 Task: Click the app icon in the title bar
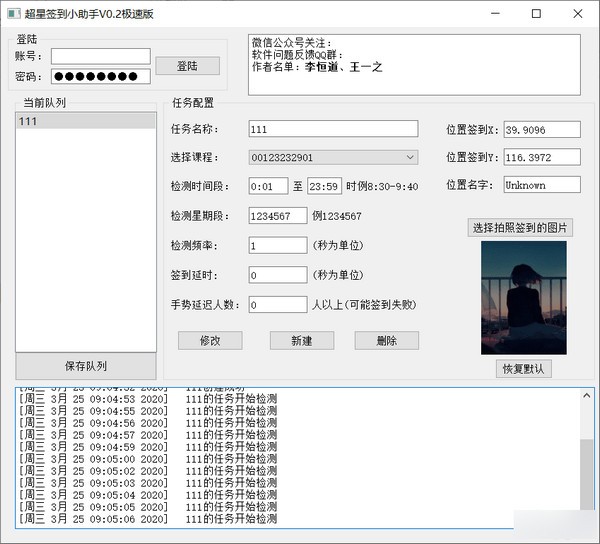pyautogui.click(x=14, y=14)
